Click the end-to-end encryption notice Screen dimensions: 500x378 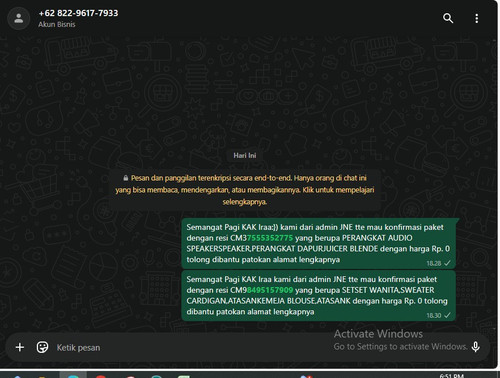[245, 190]
